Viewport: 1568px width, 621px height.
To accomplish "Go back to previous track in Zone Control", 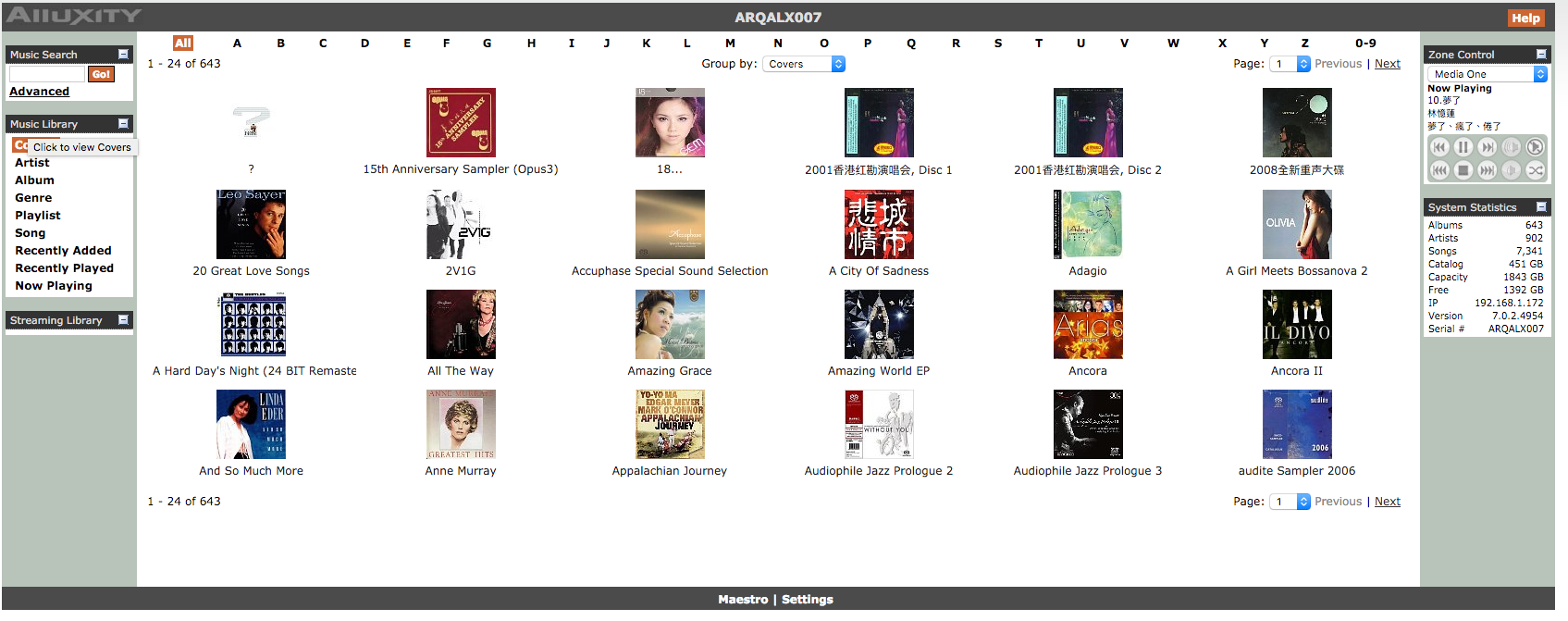I will (1439, 147).
